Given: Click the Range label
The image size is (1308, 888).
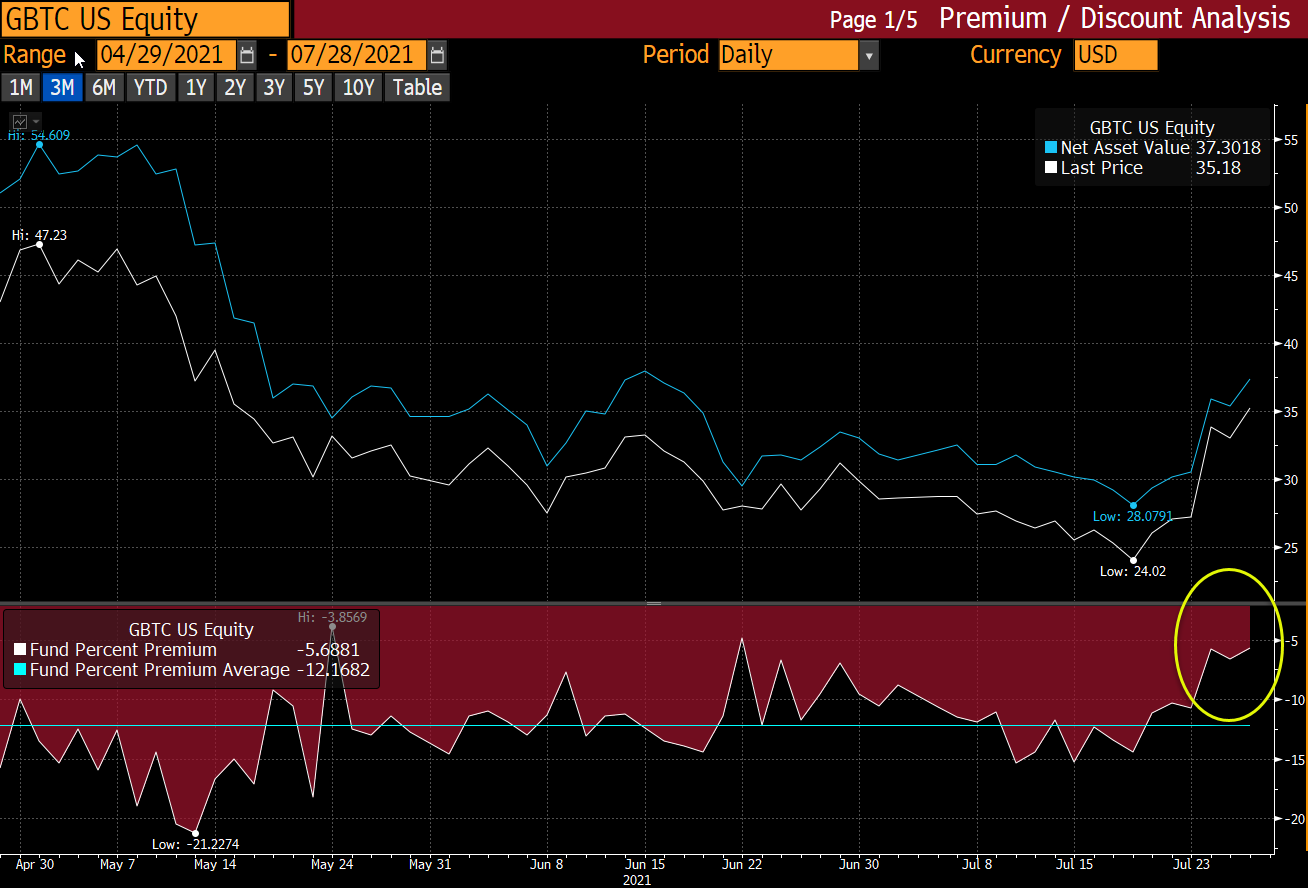Looking at the screenshot, I should pos(35,55).
